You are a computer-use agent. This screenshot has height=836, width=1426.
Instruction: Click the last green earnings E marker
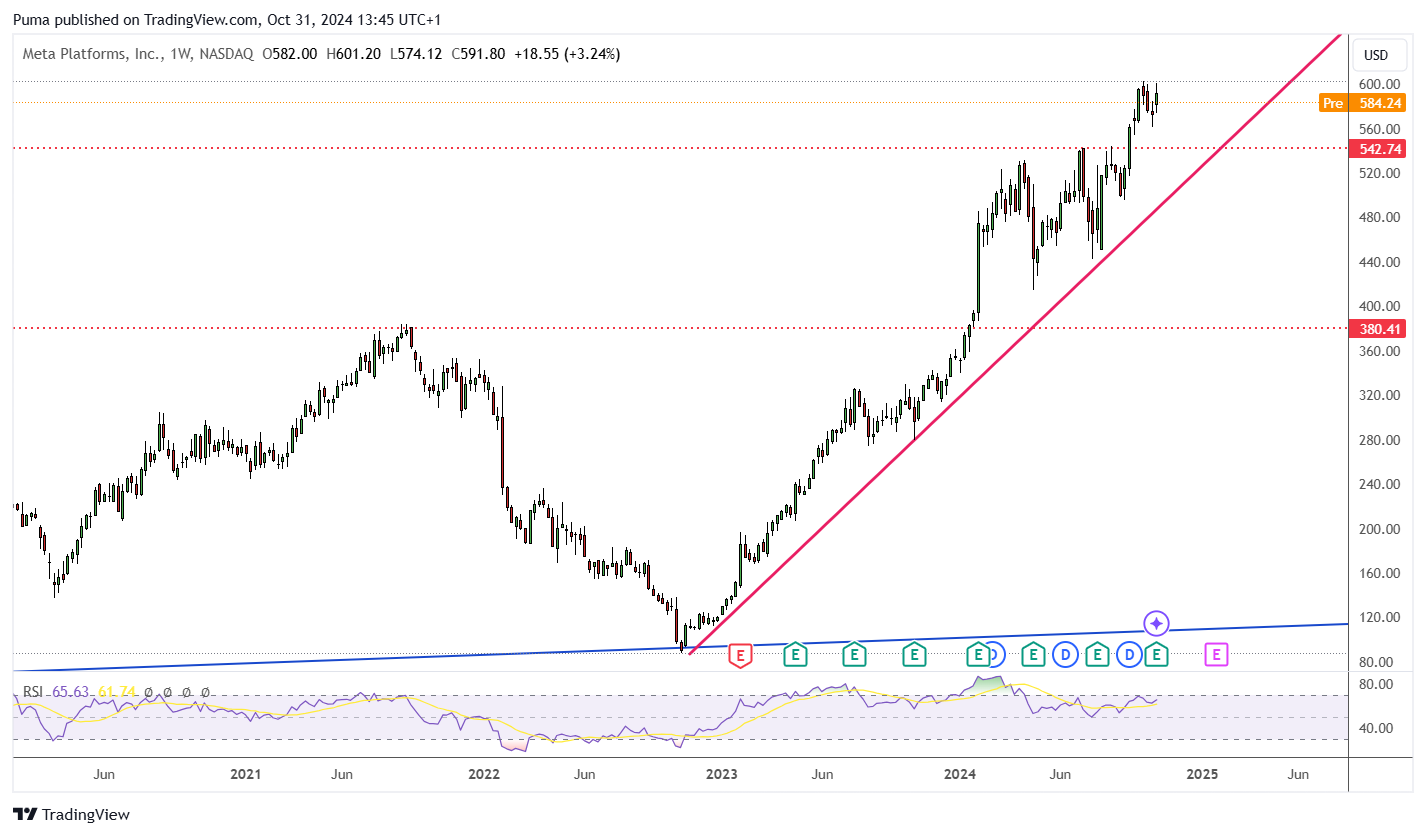(1157, 655)
